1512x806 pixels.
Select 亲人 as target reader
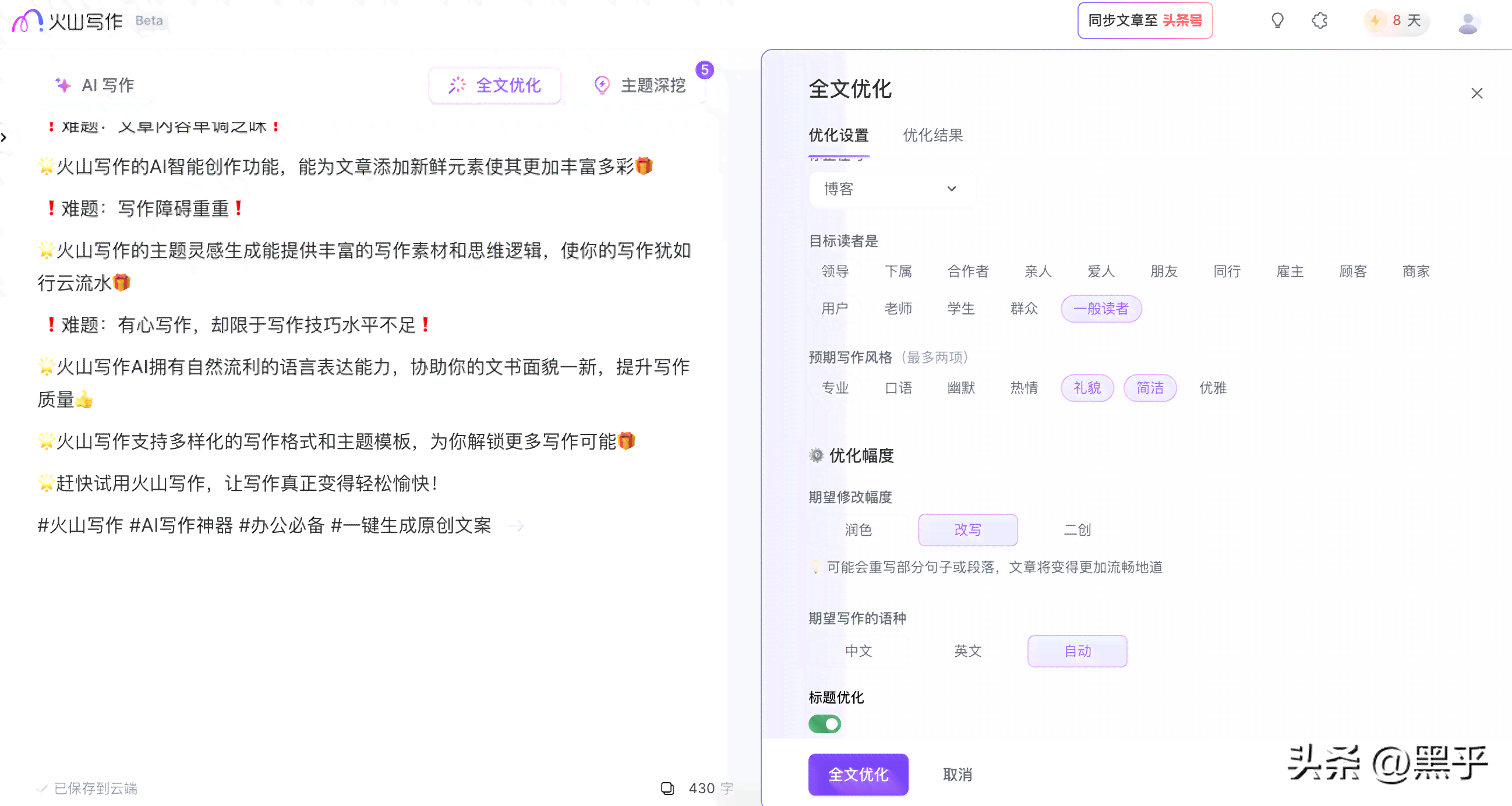pos(1038,271)
